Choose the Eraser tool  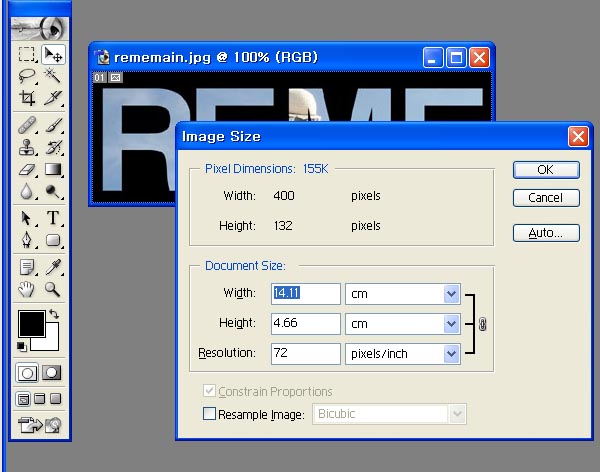(27, 169)
